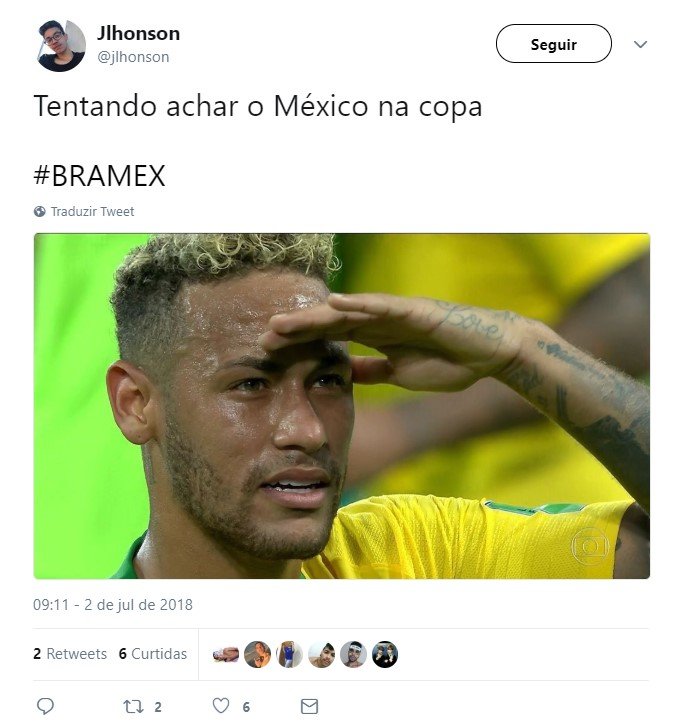
Task: Open the Jlhonson display name
Action: [138, 33]
